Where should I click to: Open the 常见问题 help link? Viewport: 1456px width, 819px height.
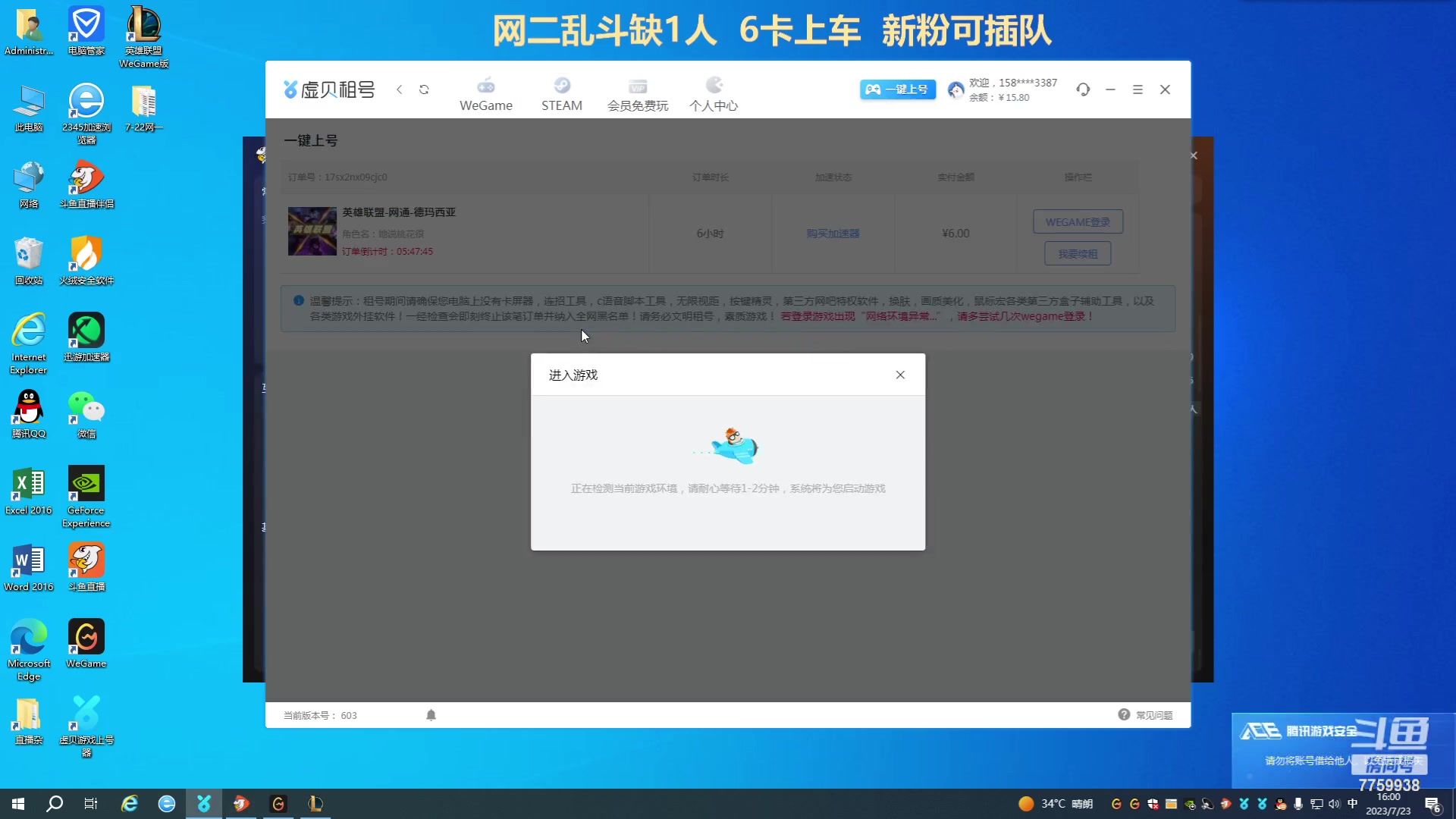click(x=1145, y=715)
